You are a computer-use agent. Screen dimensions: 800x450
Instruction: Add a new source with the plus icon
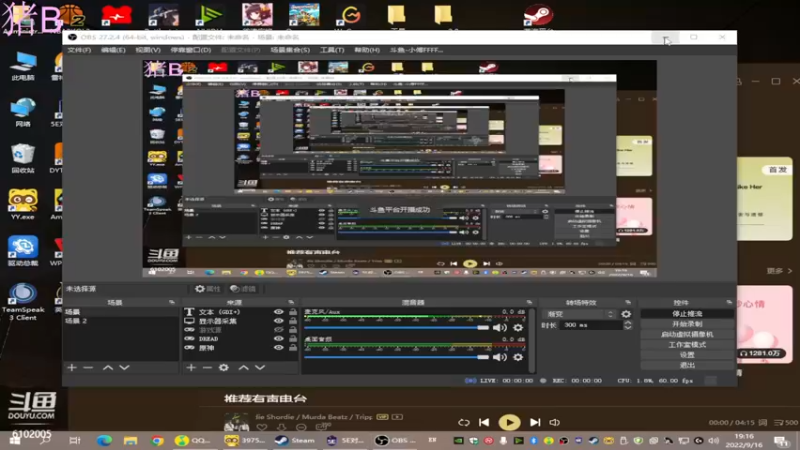pos(191,367)
